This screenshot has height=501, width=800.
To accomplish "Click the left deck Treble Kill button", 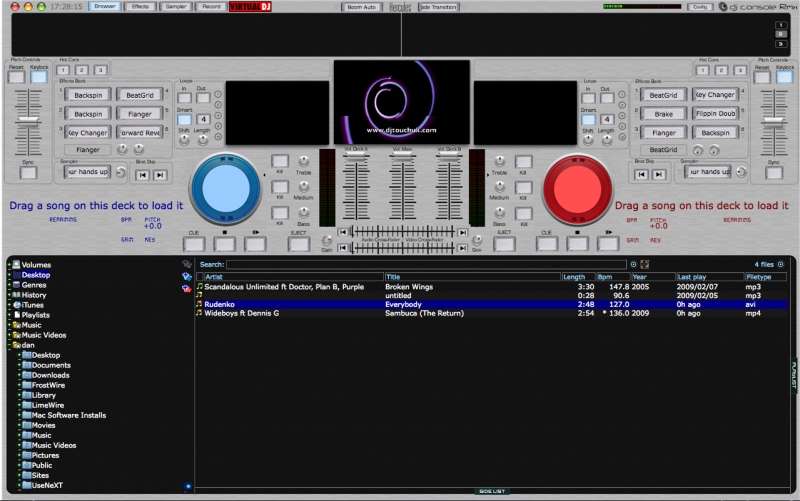I will [280, 161].
